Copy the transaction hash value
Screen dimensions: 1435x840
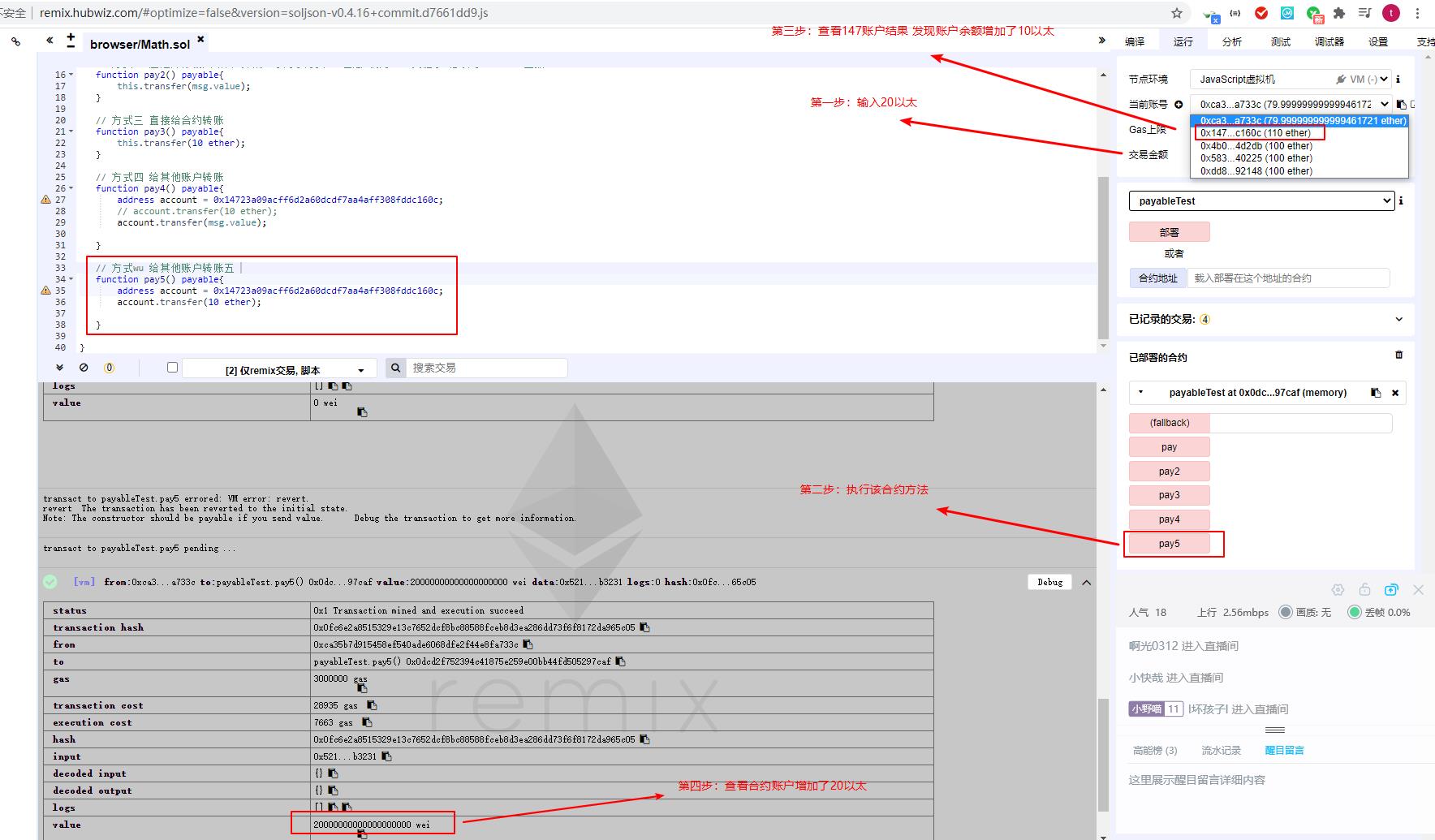[x=644, y=627]
